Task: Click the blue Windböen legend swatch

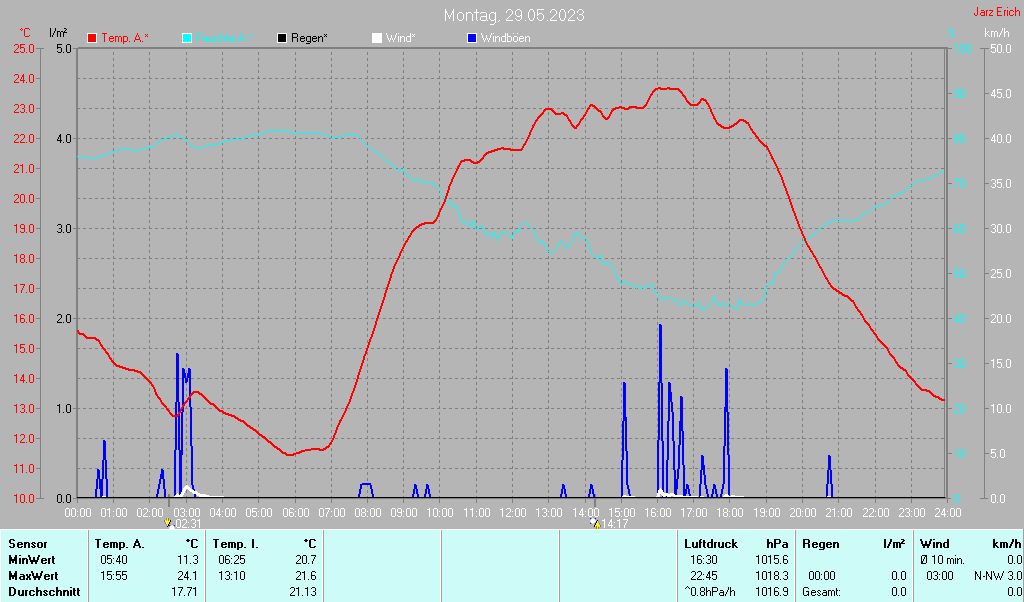Action: tap(473, 38)
